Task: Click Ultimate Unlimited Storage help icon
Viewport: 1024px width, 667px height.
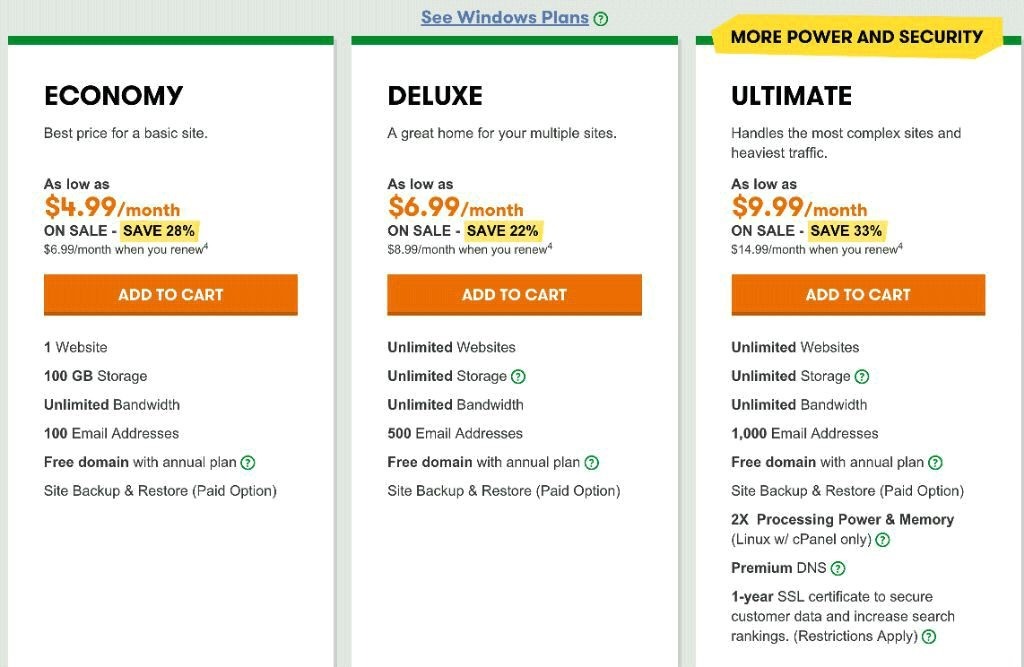Action: pos(862,376)
